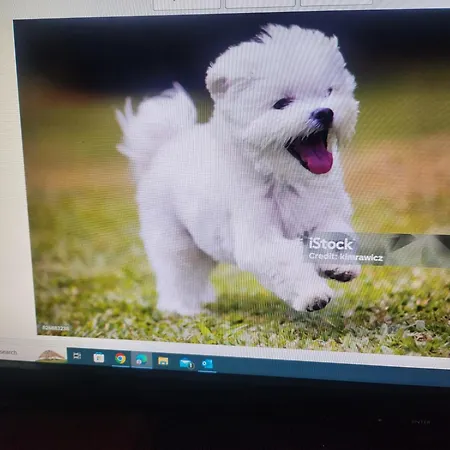
Task: Select the active Microsoft Edge taskbar icon
Action: pos(141,360)
